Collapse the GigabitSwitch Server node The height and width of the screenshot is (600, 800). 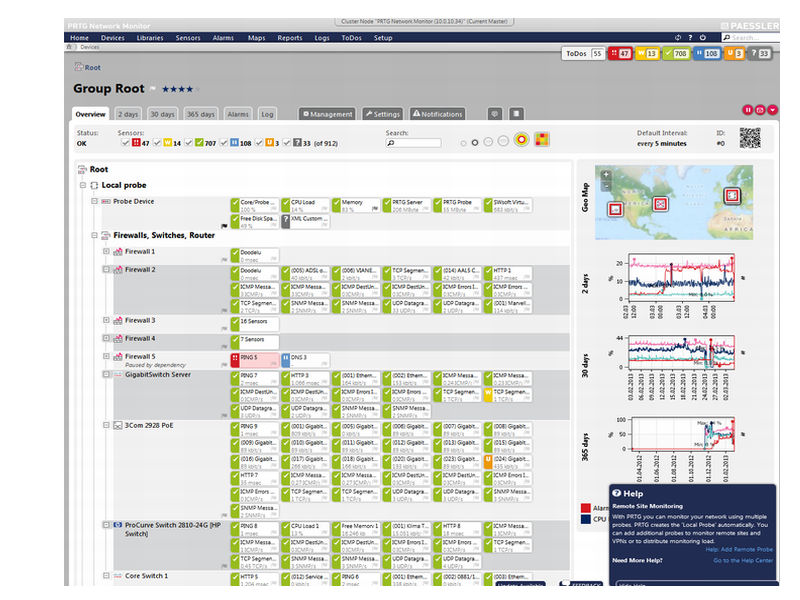106,374
